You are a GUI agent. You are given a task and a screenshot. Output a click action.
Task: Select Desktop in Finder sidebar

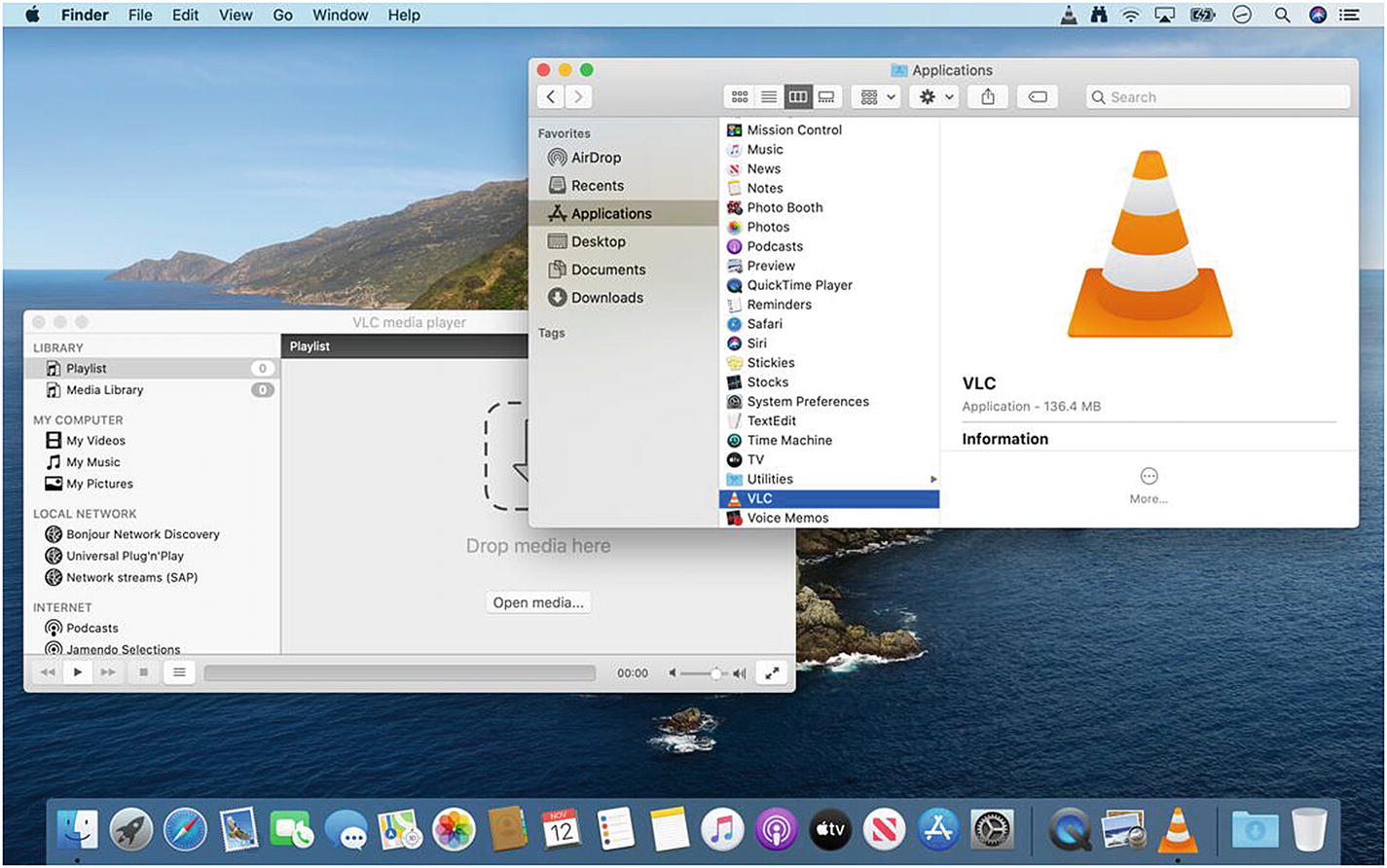tap(623, 241)
